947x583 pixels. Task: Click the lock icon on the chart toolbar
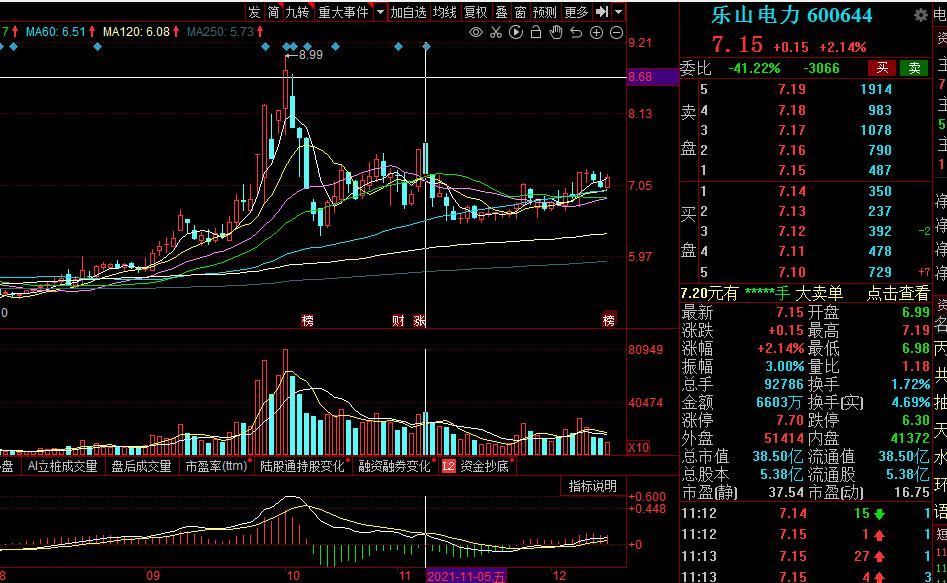(535, 32)
